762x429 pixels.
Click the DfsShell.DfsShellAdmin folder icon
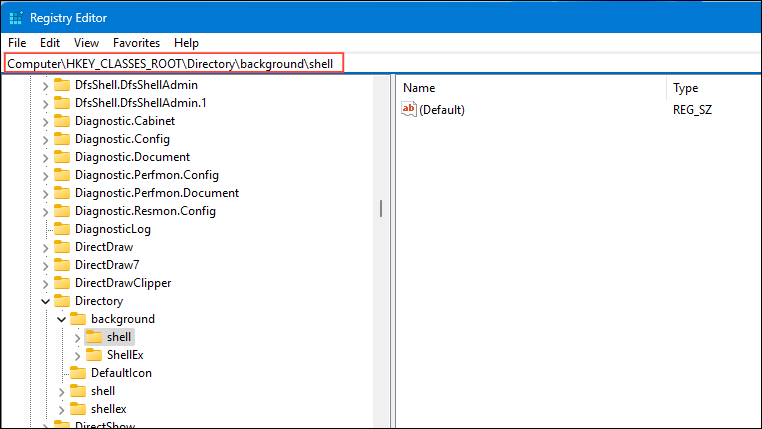click(x=62, y=85)
